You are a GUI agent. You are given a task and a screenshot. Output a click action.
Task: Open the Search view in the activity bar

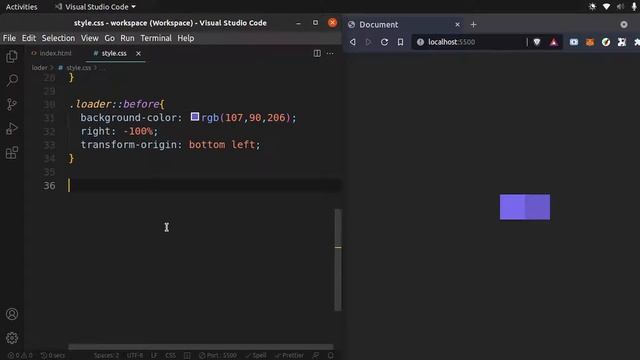(x=12, y=80)
